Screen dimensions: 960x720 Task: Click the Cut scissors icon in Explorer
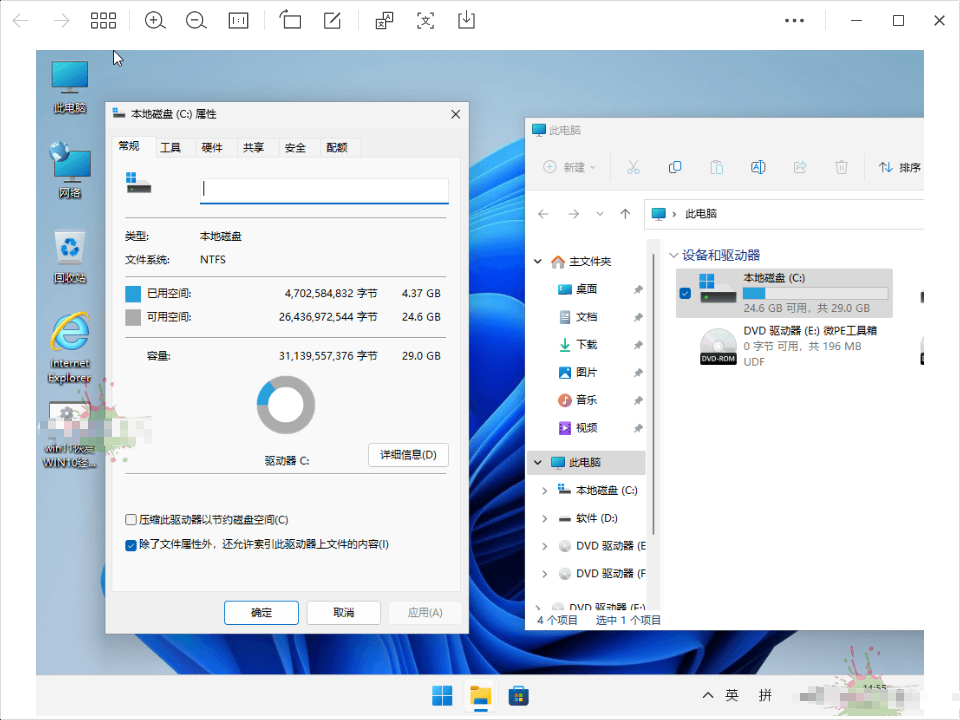(633, 167)
